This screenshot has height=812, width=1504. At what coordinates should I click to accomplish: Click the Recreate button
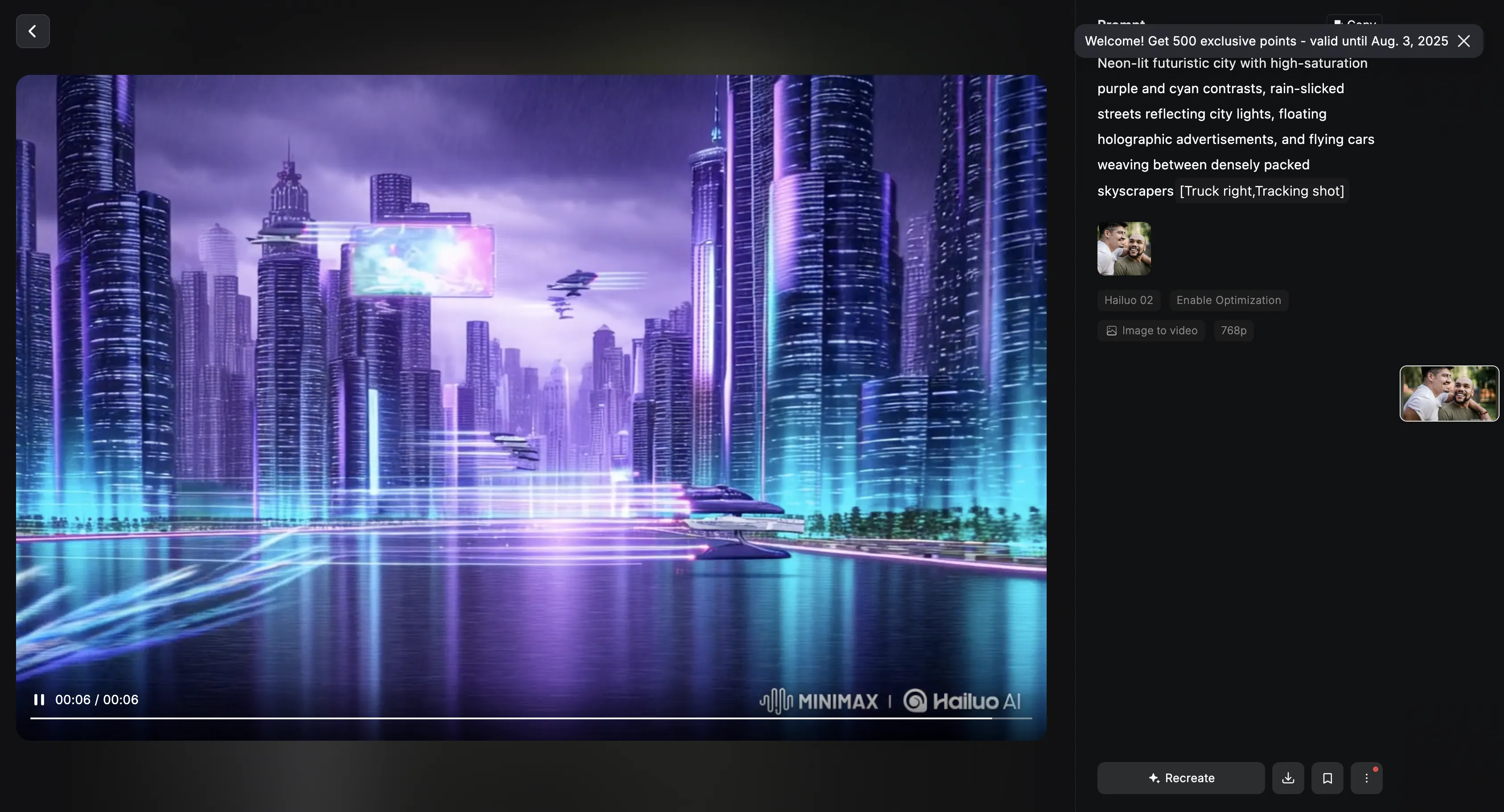pos(1180,778)
